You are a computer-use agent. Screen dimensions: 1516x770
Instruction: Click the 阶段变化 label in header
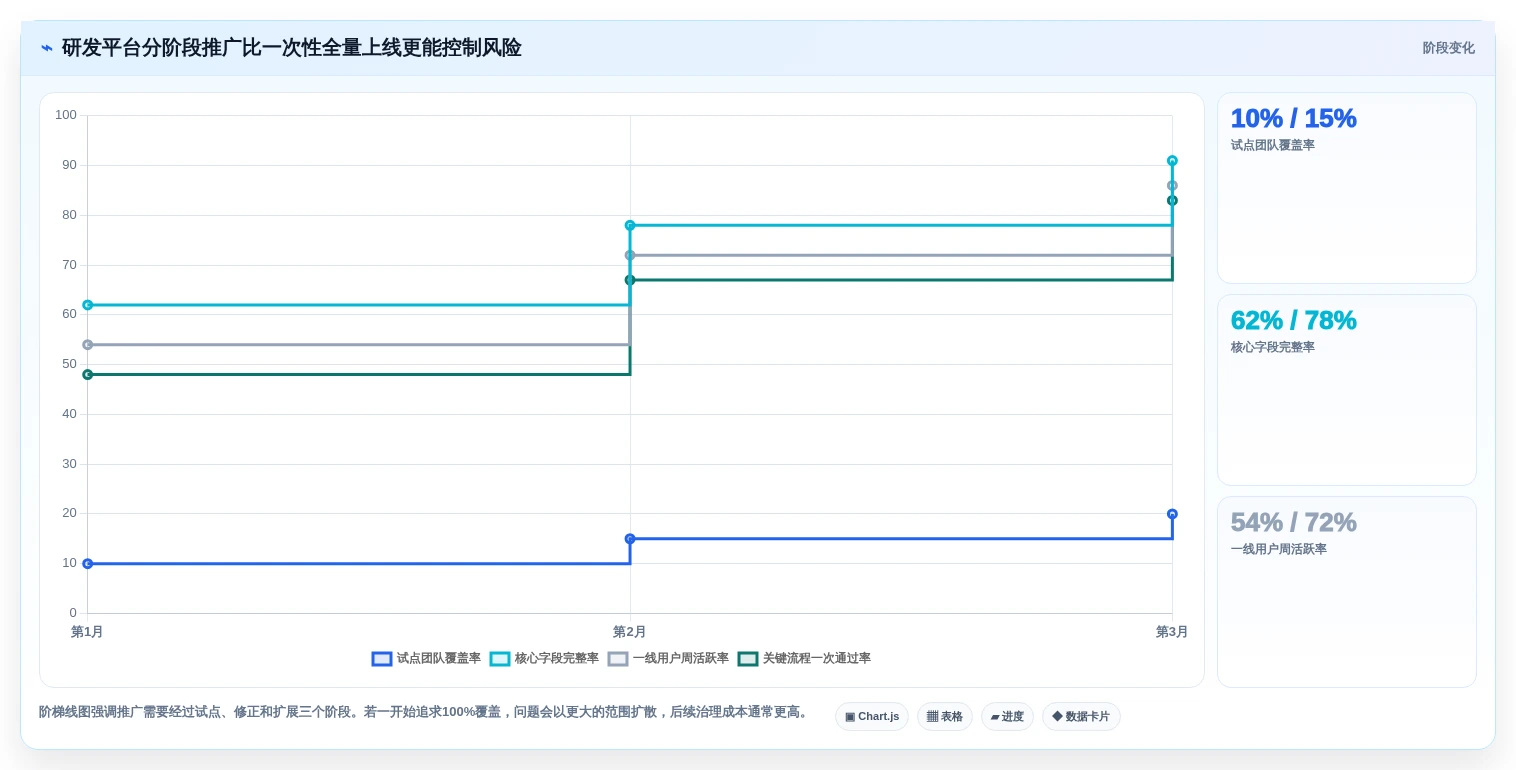point(1449,48)
